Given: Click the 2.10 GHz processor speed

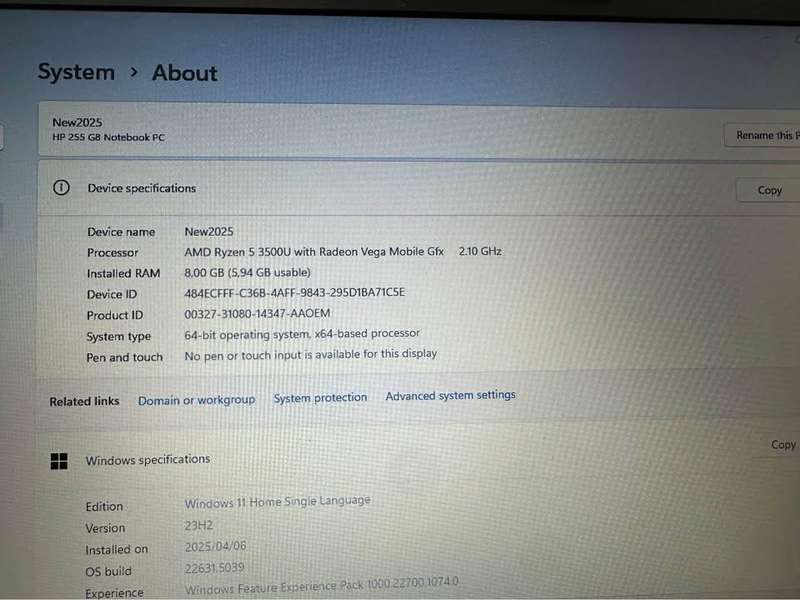Looking at the screenshot, I should click(480, 251).
